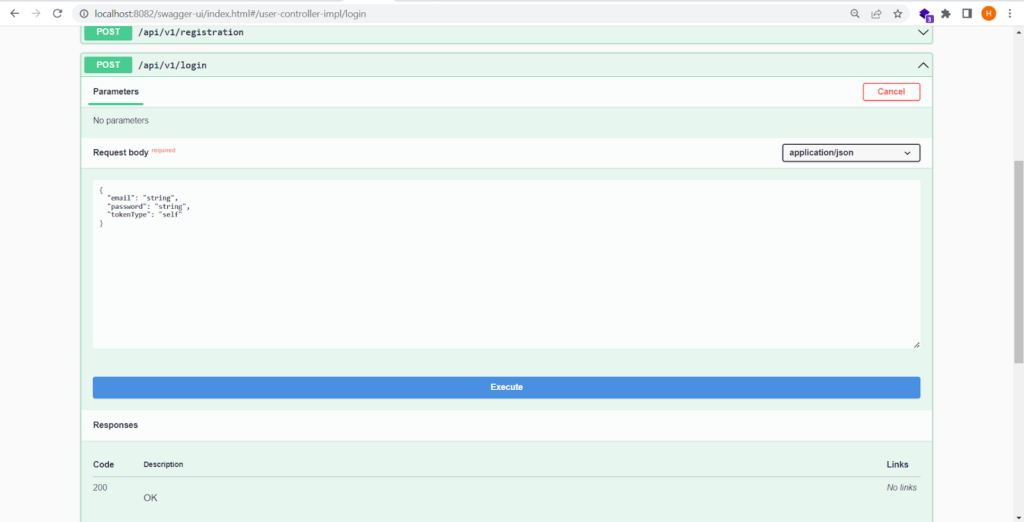The image size is (1024, 522).
Task: Click the blue Execute button
Action: [506, 387]
